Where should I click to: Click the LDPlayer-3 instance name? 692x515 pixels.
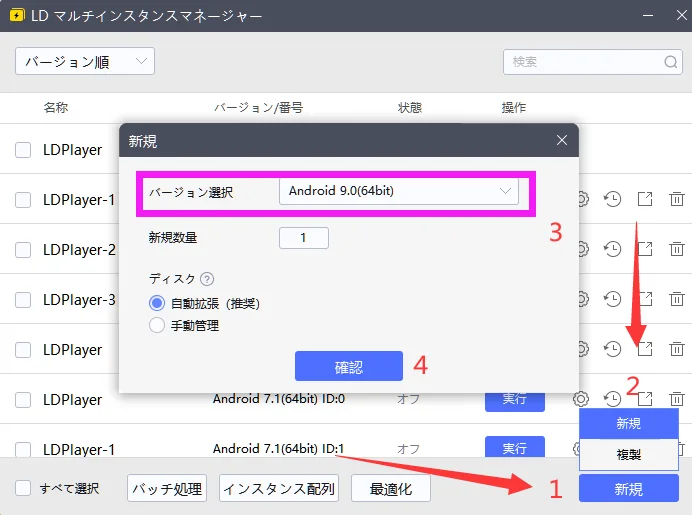[x=79, y=300]
